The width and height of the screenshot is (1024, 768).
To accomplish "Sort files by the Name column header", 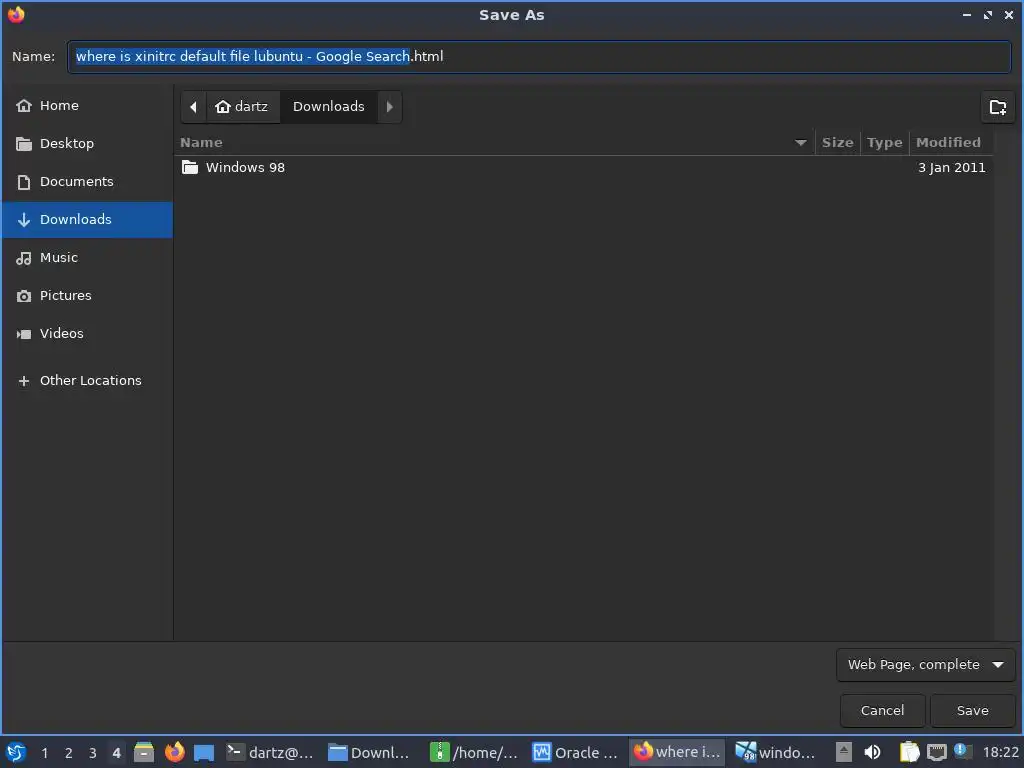I will [494, 142].
